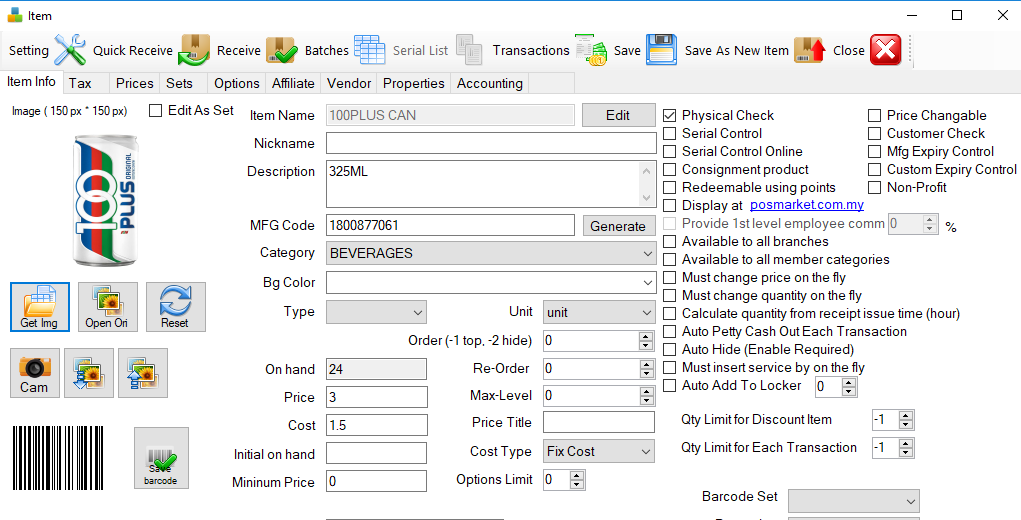The height and width of the screenshot is (520, 1021).
Task: Enable Available to all branches
Action: [669, 241]
